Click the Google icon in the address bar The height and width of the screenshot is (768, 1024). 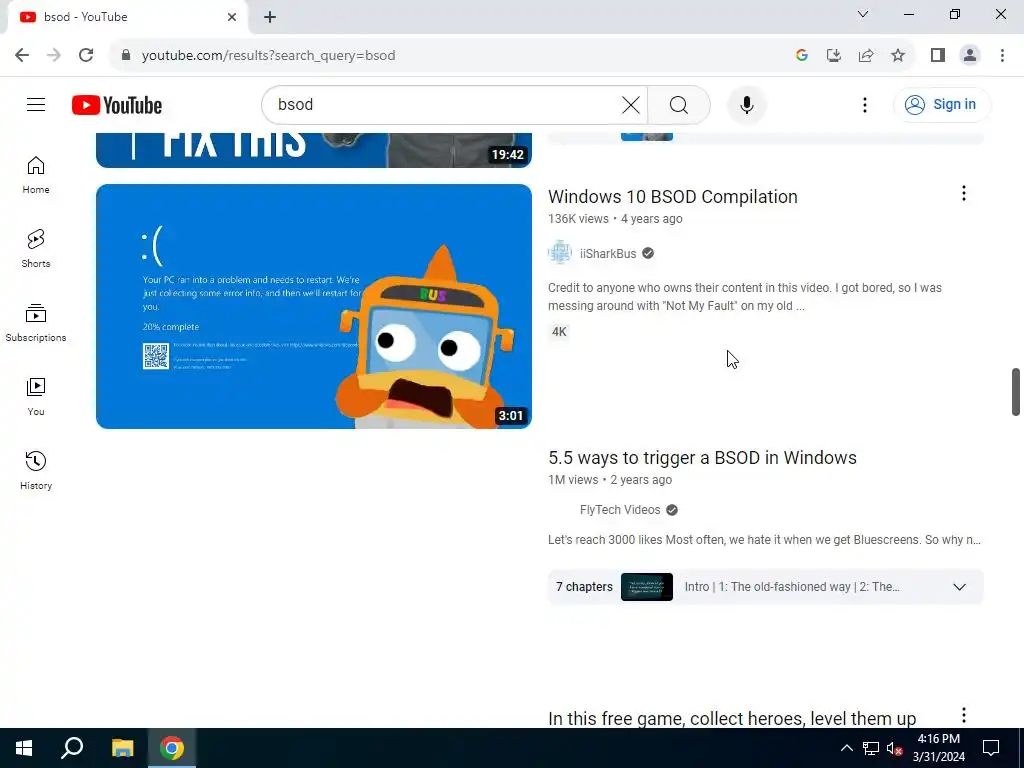coord(802,56)
